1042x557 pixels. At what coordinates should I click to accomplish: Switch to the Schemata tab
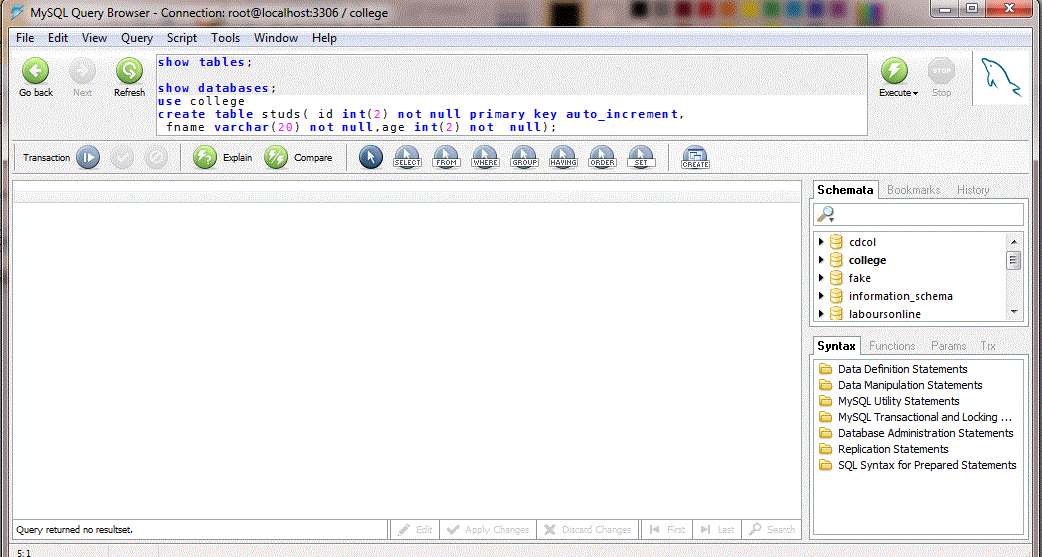coord(845,190)
